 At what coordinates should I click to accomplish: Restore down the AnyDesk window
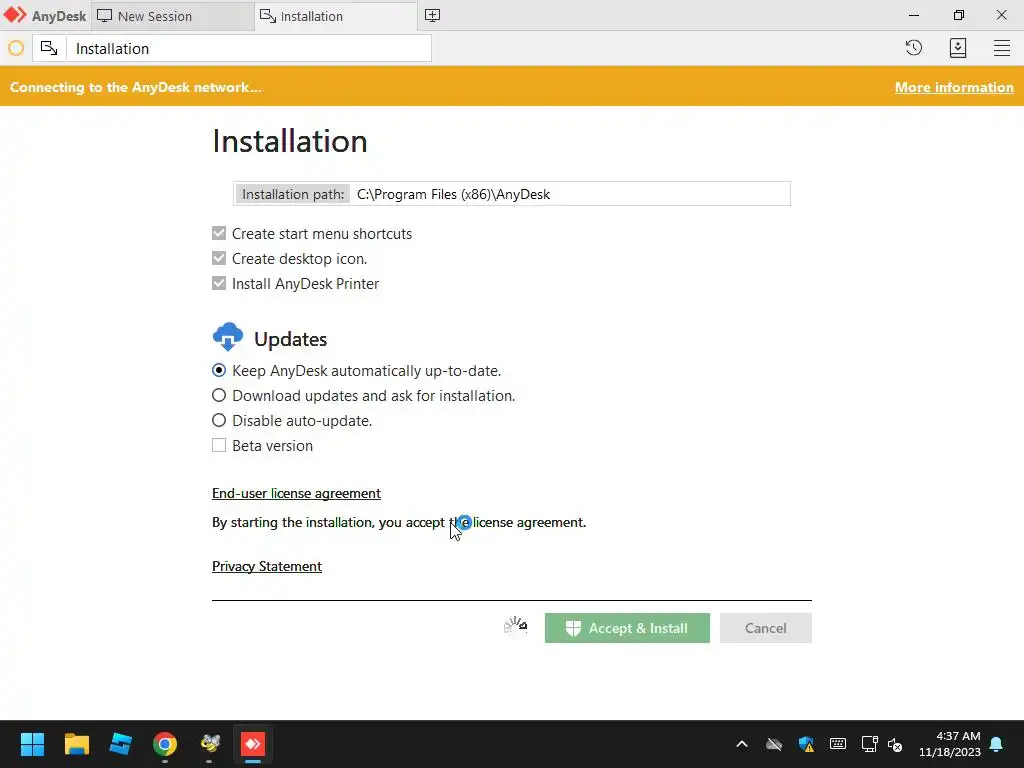958,15
